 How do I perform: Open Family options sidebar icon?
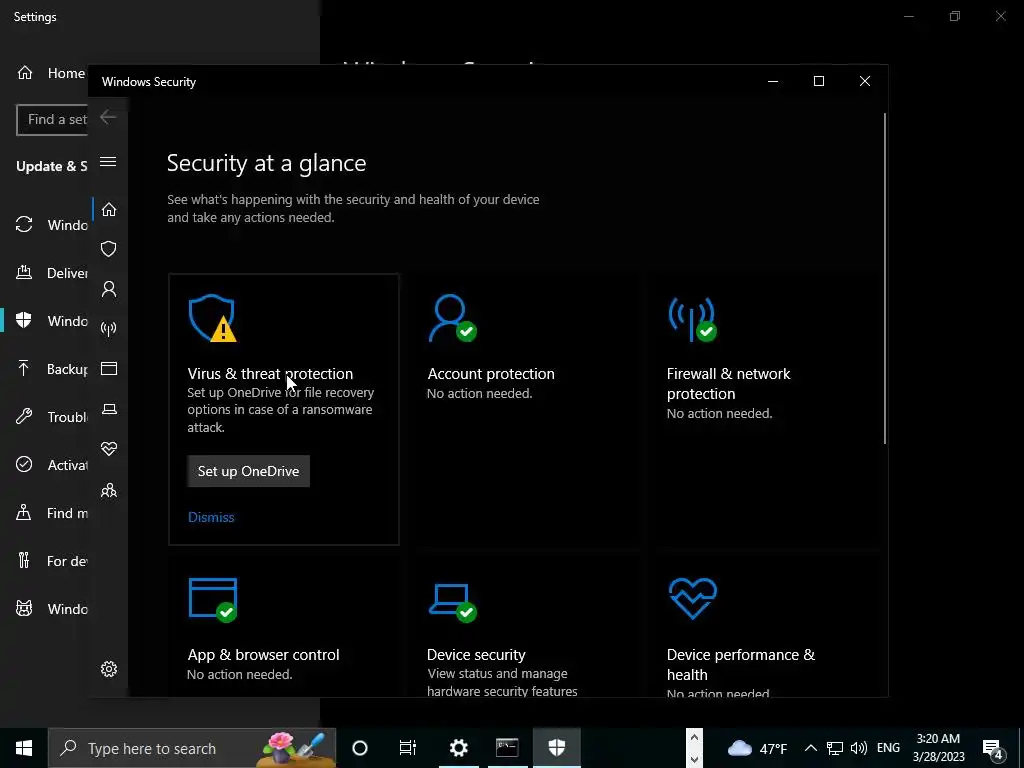click(x=109, y=490)
